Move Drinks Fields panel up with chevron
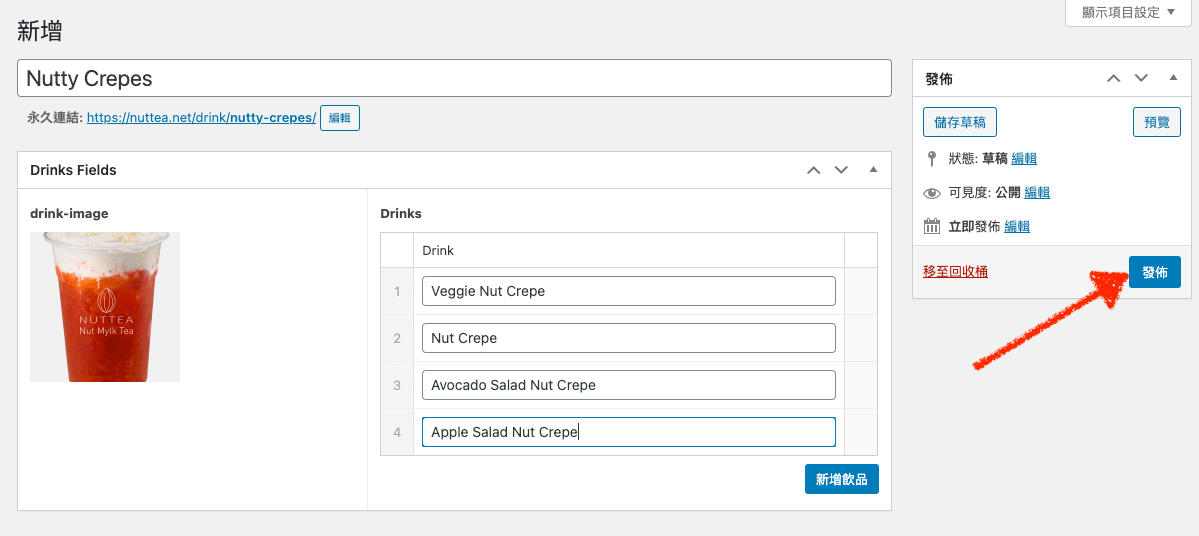The width and height of the screenshot is (1199, 536). coord(814,170)
